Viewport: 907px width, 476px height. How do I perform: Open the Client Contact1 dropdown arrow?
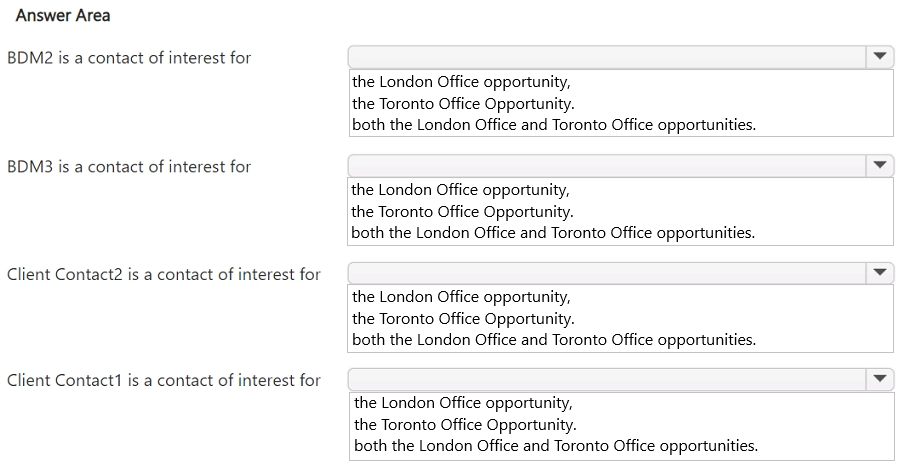(x=879, y=379)
